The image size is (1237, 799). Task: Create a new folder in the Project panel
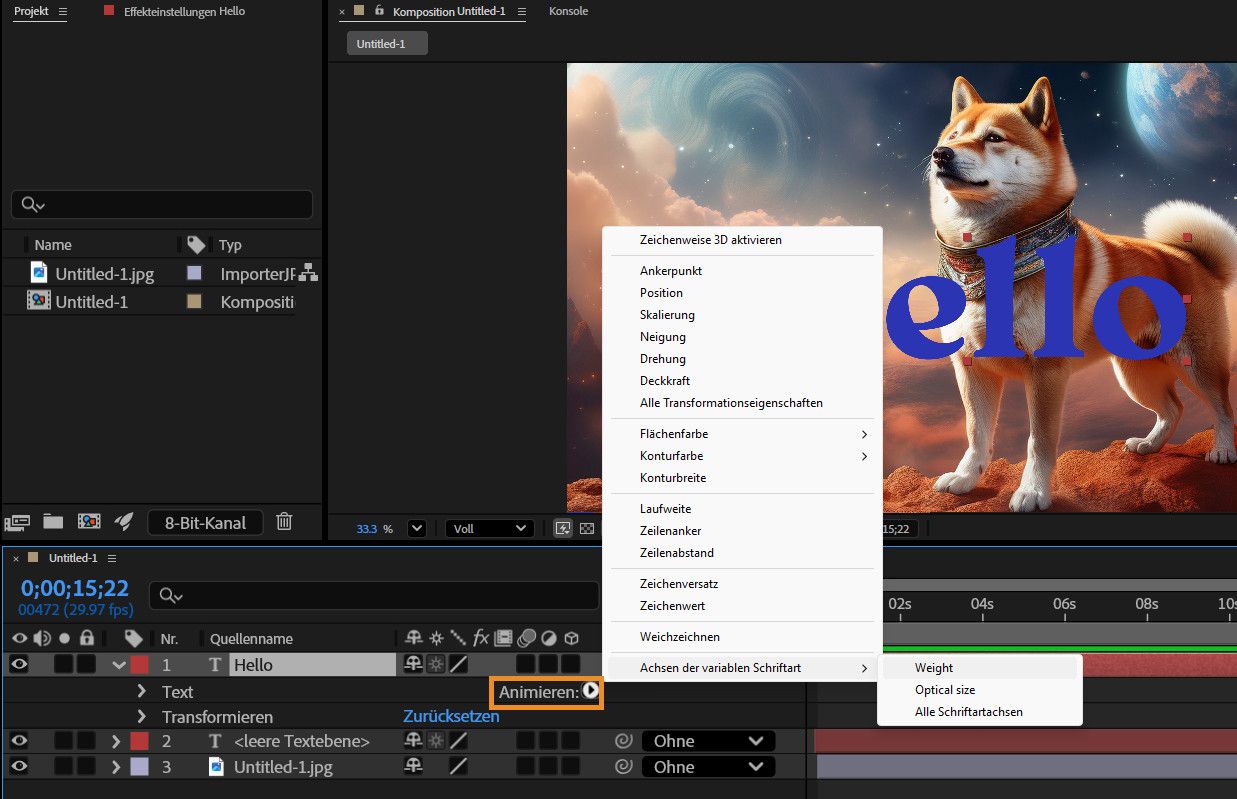tap(52, 521)
